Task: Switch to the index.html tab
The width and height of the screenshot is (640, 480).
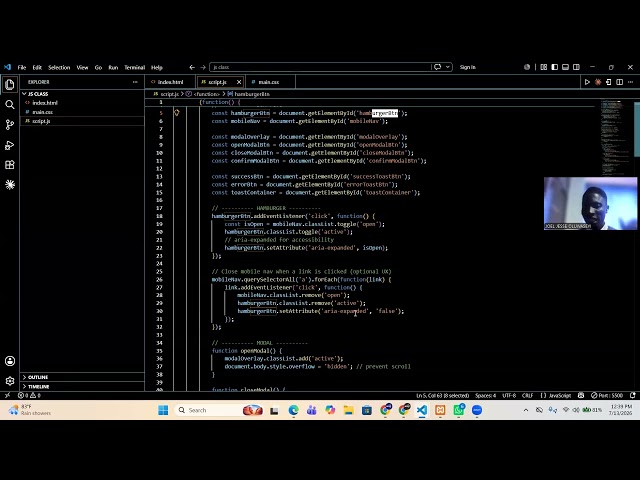Action: pos(170,82)
